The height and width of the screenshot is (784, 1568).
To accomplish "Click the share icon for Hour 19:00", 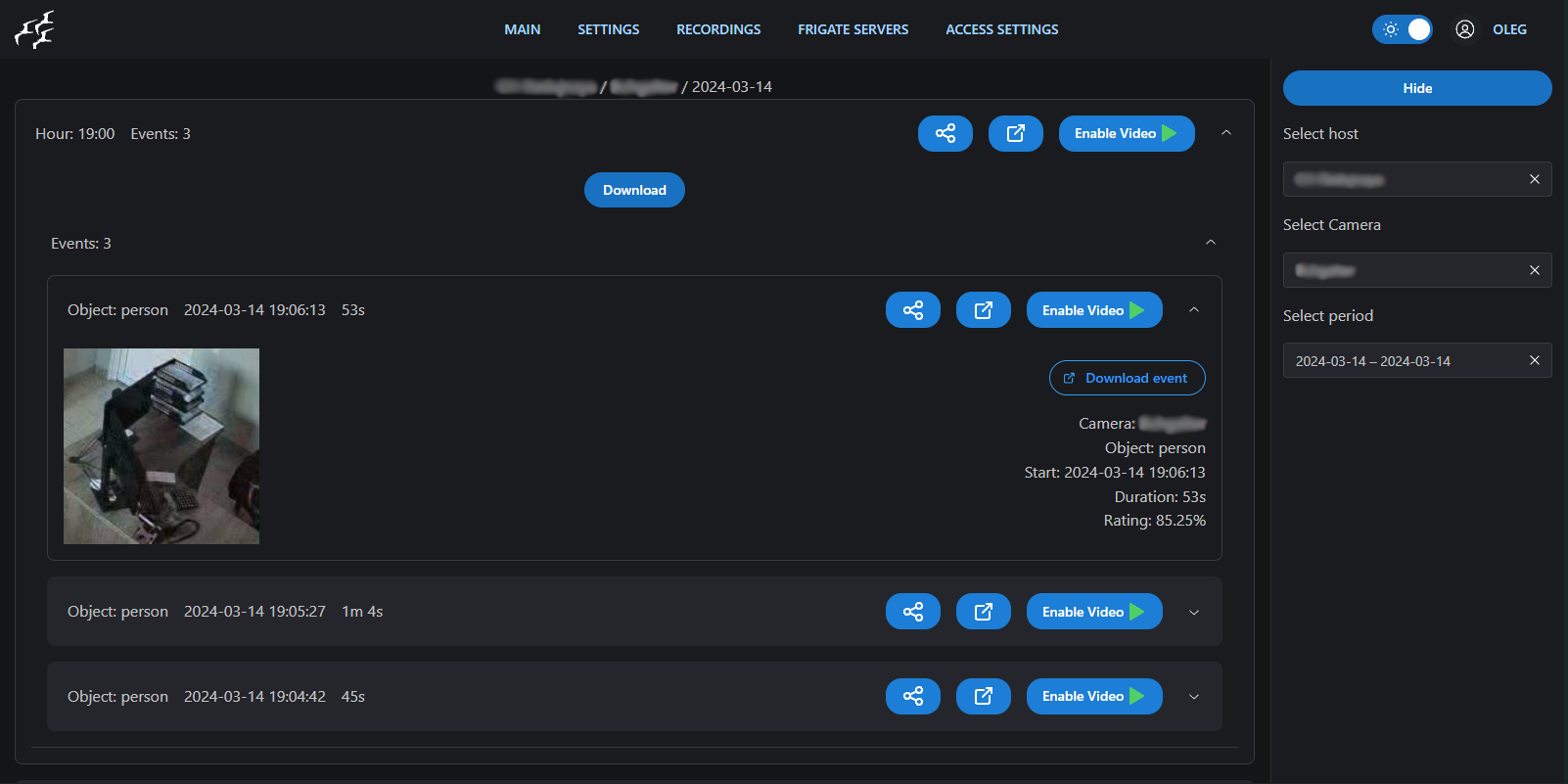I will tap(945, 133).
